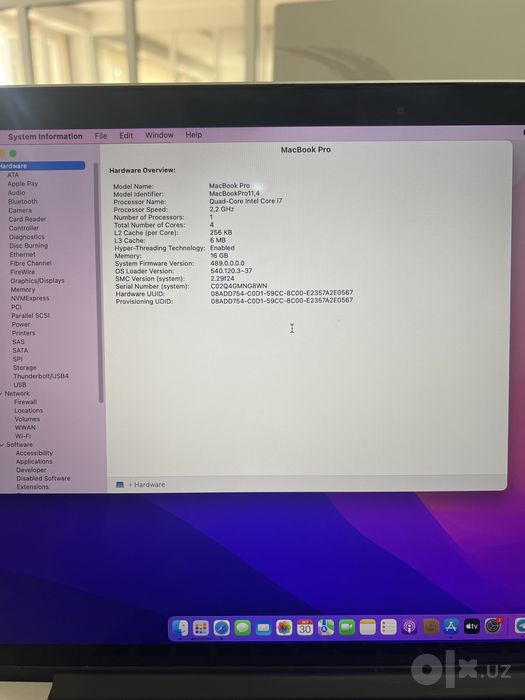The height and width of the screenshot is (700, 525).
Task: Open App Store from Dock
Action: pos(451,626)
